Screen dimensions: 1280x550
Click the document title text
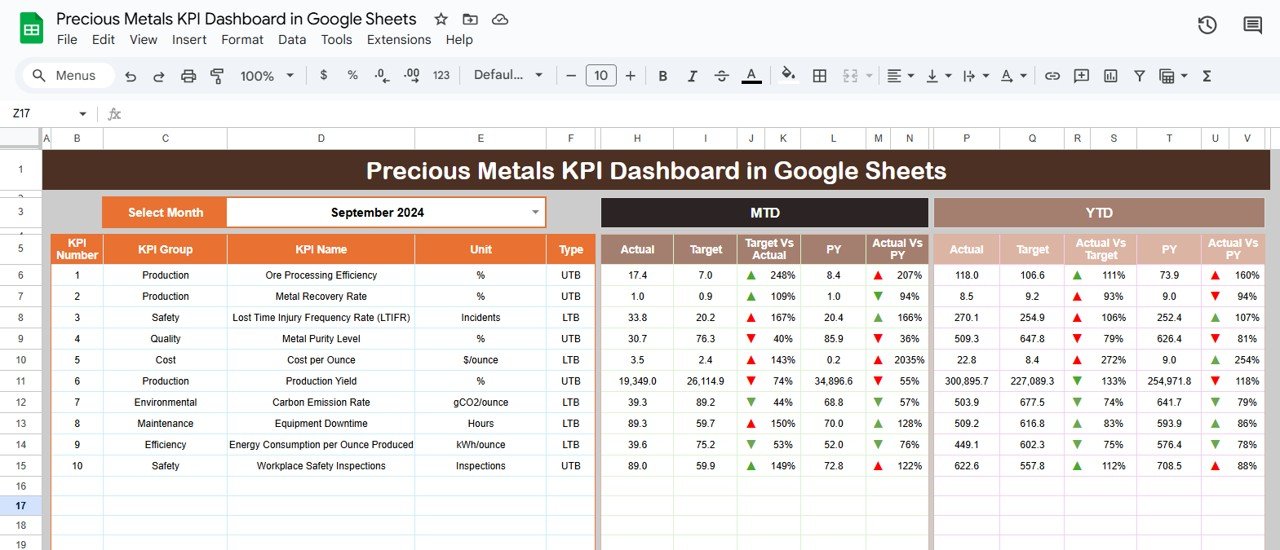point(236,19)
